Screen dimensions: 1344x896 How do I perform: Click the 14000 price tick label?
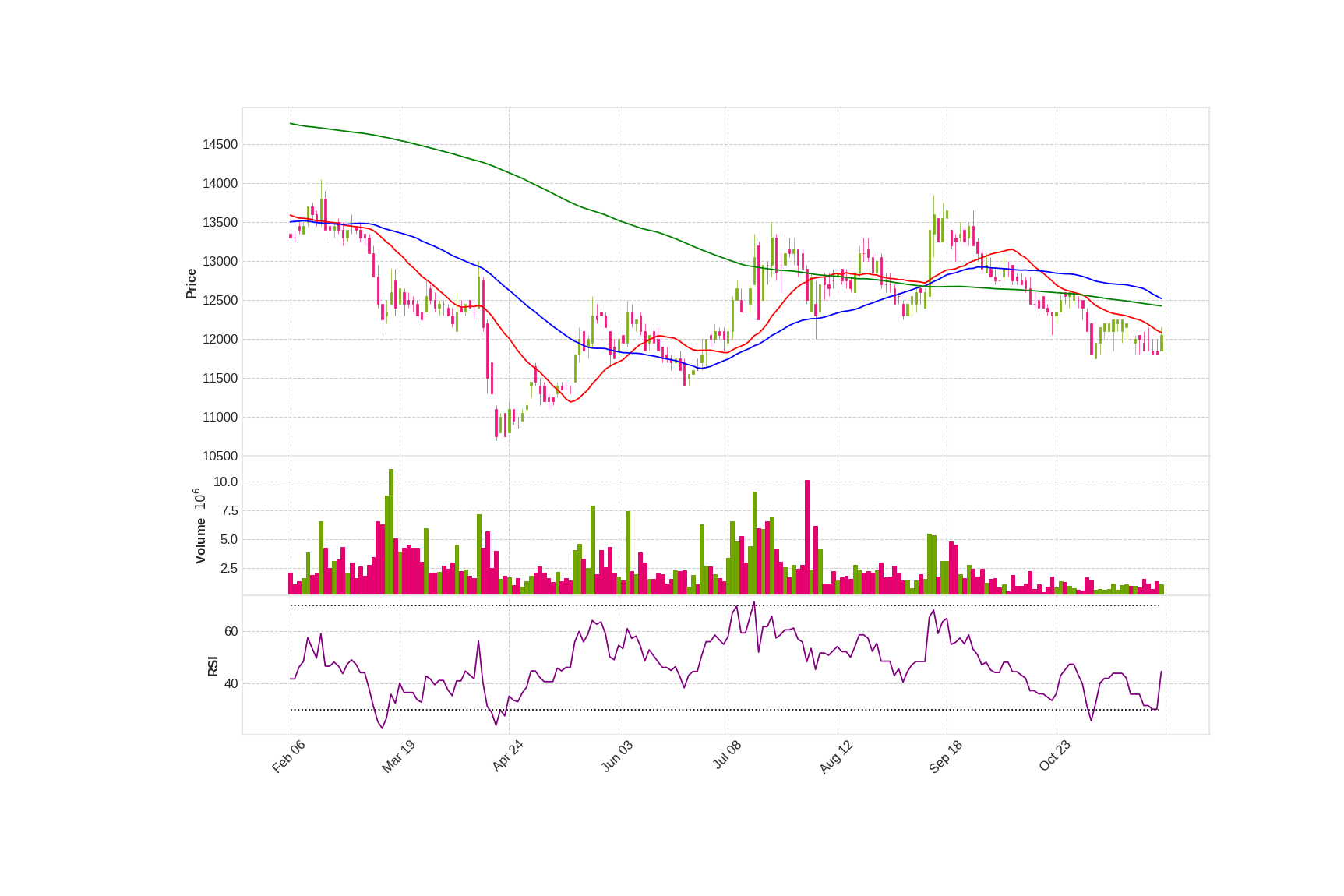coord(220,184)
